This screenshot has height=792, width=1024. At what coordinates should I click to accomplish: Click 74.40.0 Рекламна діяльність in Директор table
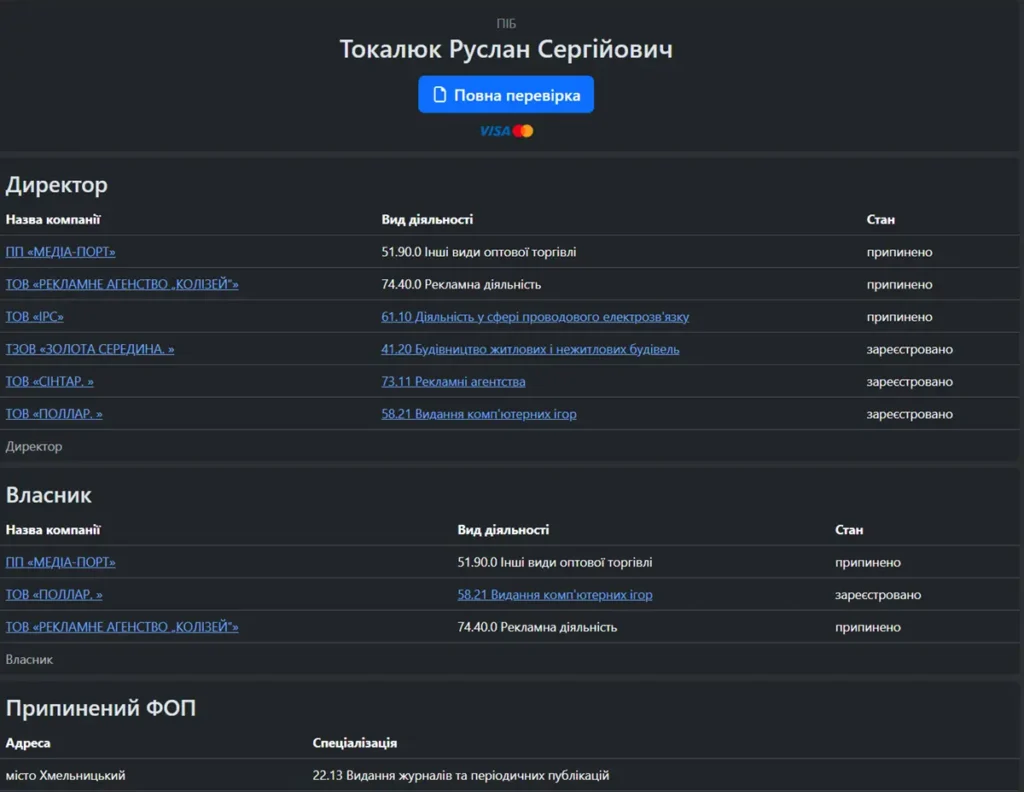click(x=461, y=284)
